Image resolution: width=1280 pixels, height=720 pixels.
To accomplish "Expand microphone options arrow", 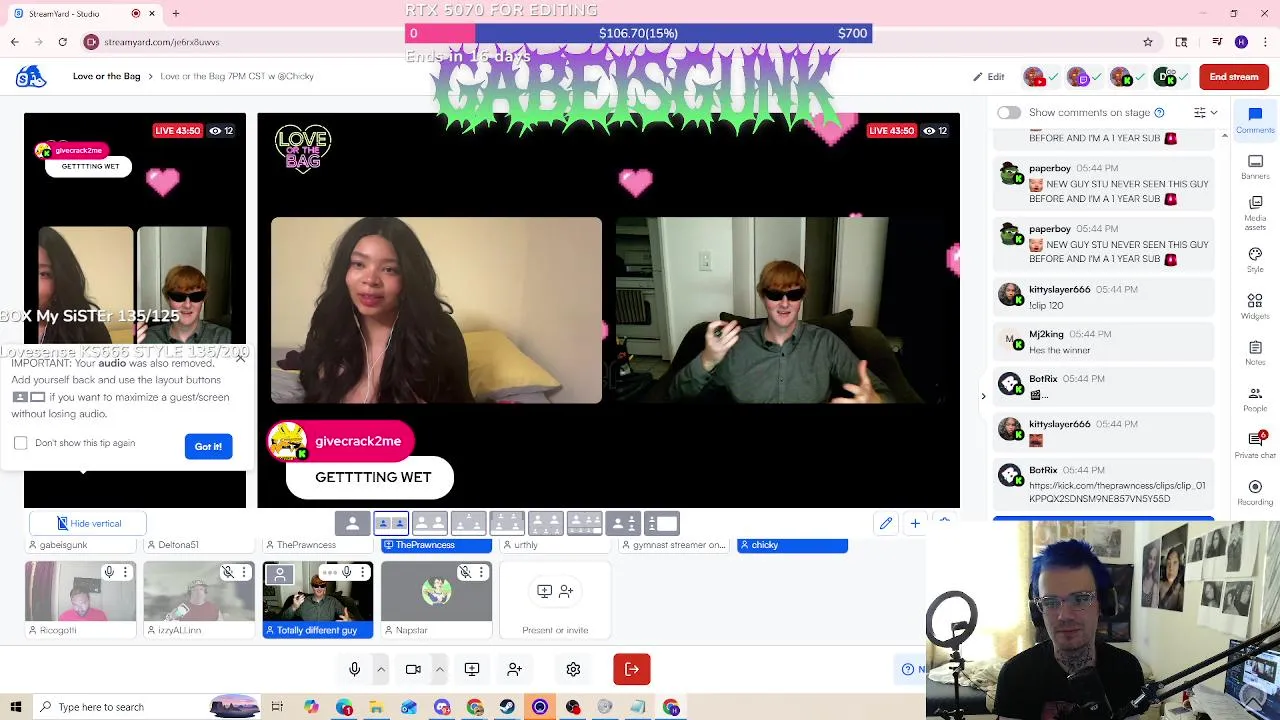I will coord(381,669).
